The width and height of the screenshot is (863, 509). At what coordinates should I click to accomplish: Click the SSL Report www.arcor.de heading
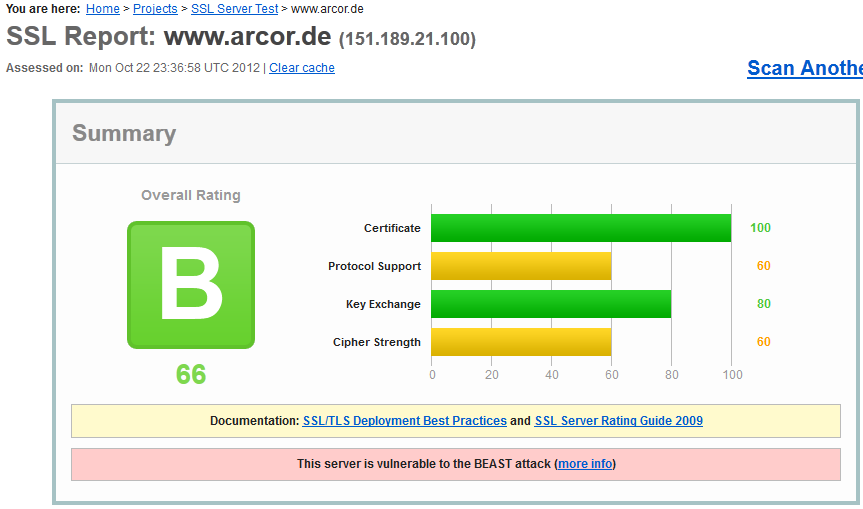[168, 37]
